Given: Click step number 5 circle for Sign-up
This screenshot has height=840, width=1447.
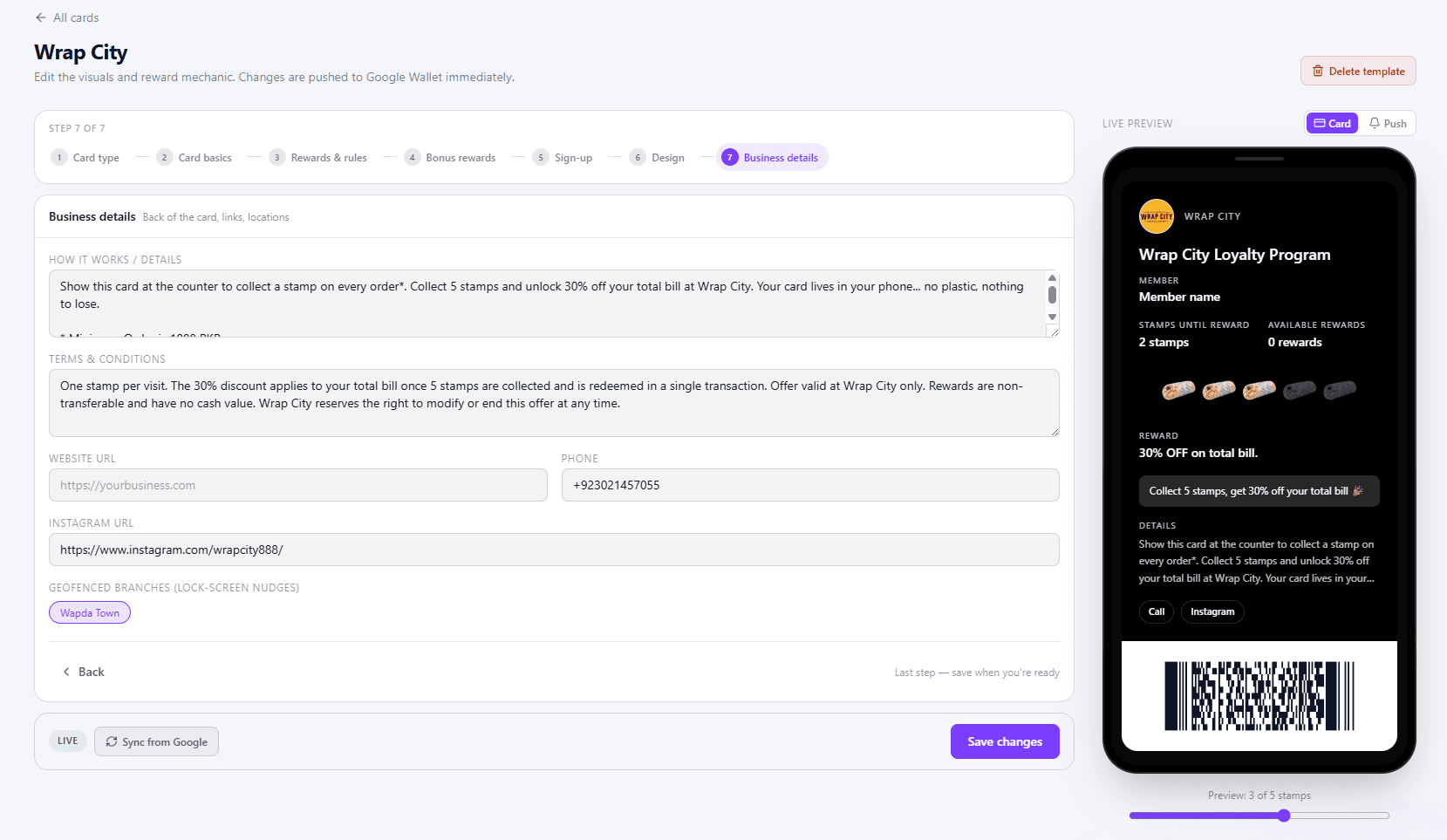Looking at the screenshot, I should 541,158.
